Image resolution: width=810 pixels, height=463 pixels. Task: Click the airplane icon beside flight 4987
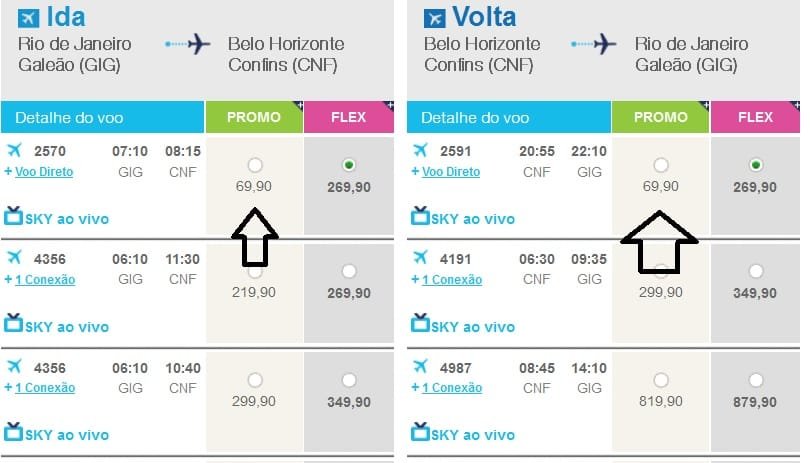click(x=420, y=366)
